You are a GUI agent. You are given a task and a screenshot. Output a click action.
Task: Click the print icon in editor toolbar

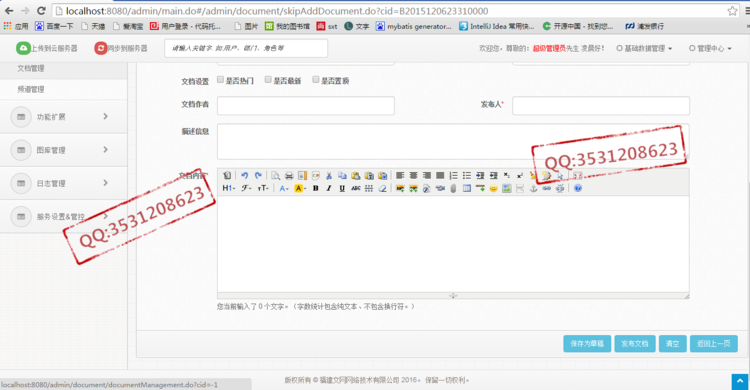(x=289, y=176)
